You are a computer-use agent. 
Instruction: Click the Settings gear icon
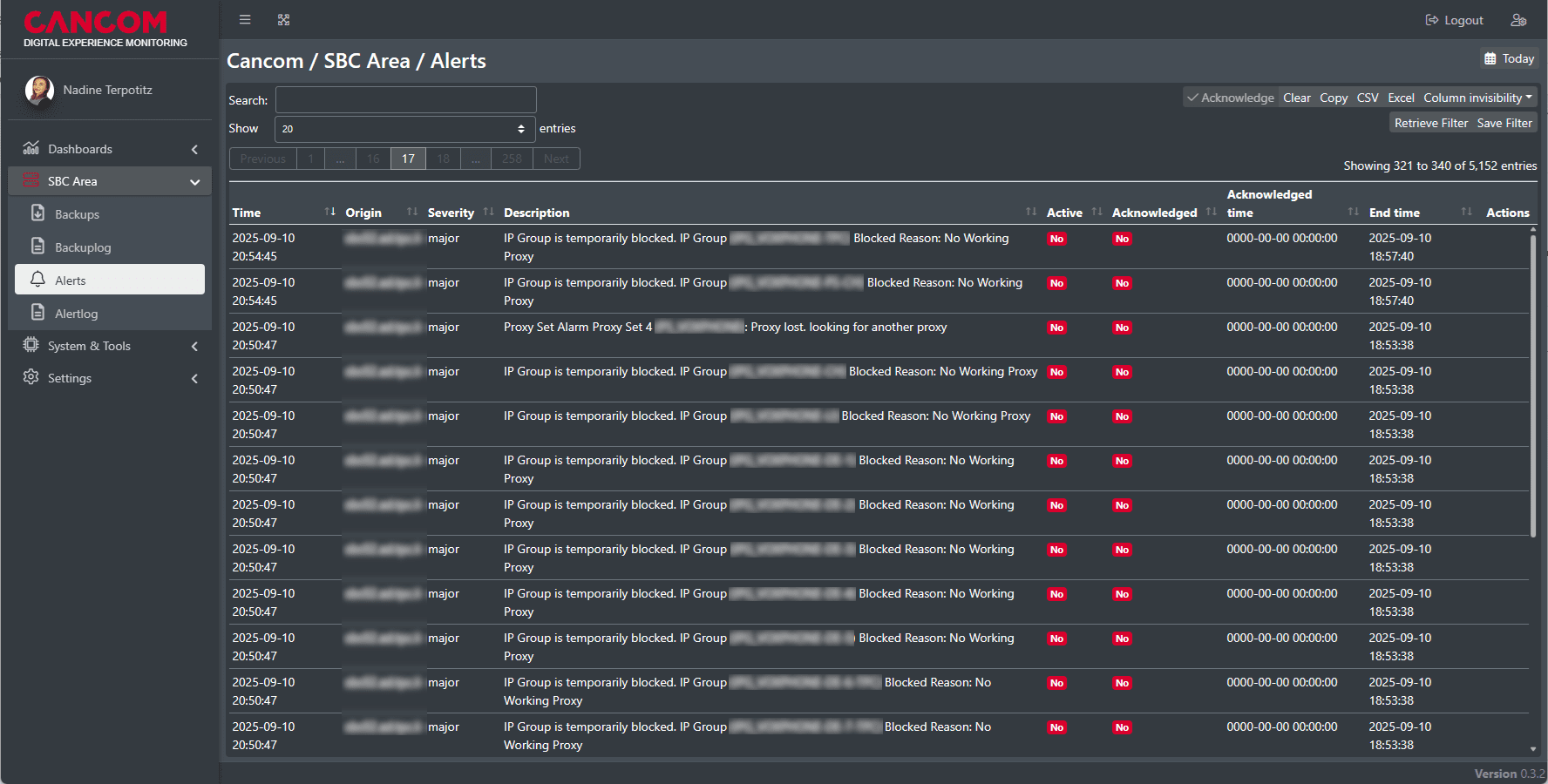click(x=31, y=377)
